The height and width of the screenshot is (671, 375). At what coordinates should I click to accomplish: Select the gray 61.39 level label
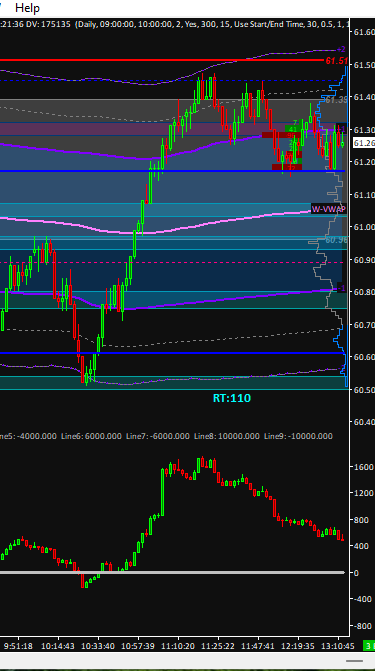point(335,100)
